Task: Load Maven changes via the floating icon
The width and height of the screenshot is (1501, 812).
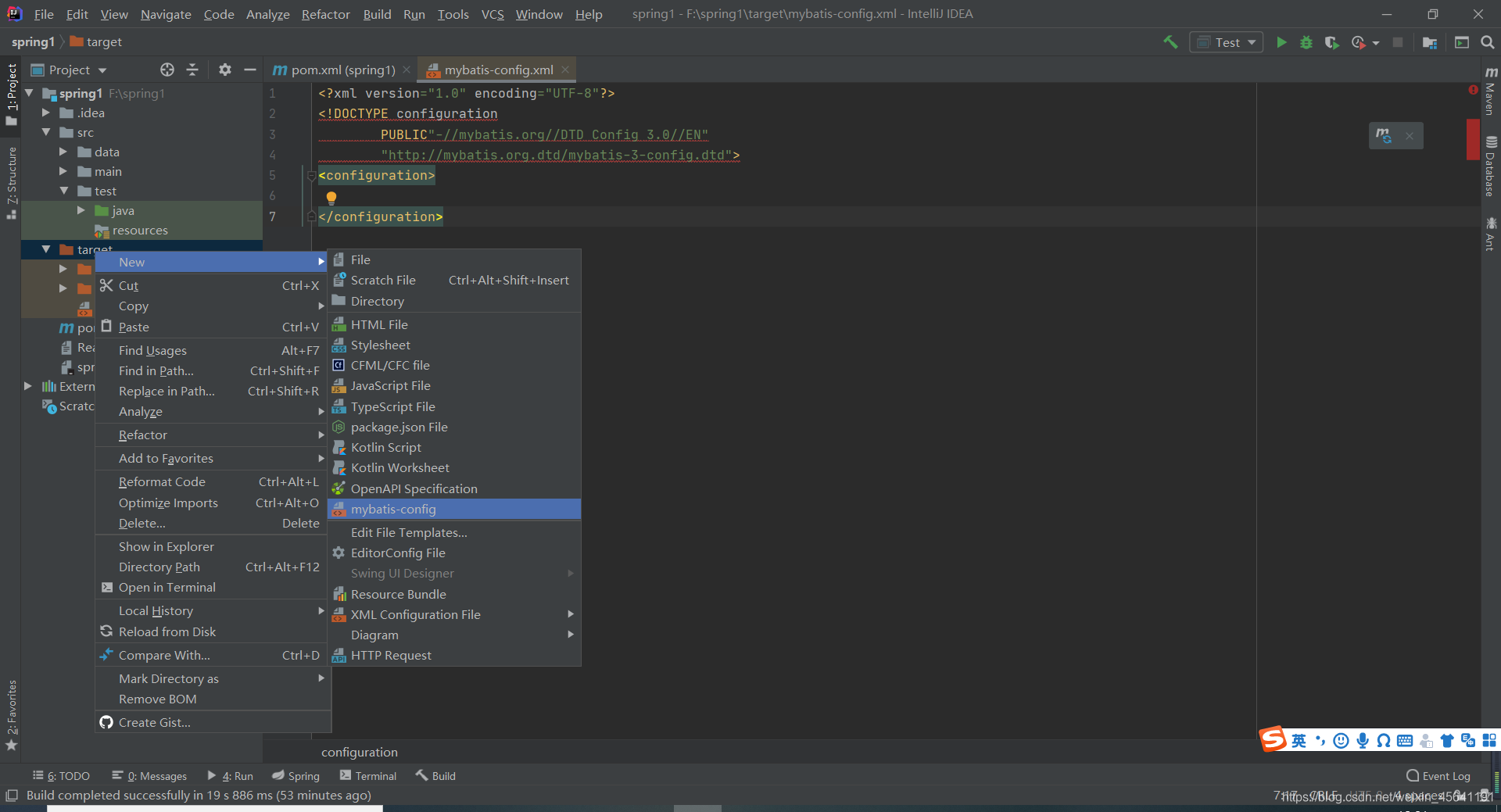Action: pyautogui.click(x=1384, y=135)
